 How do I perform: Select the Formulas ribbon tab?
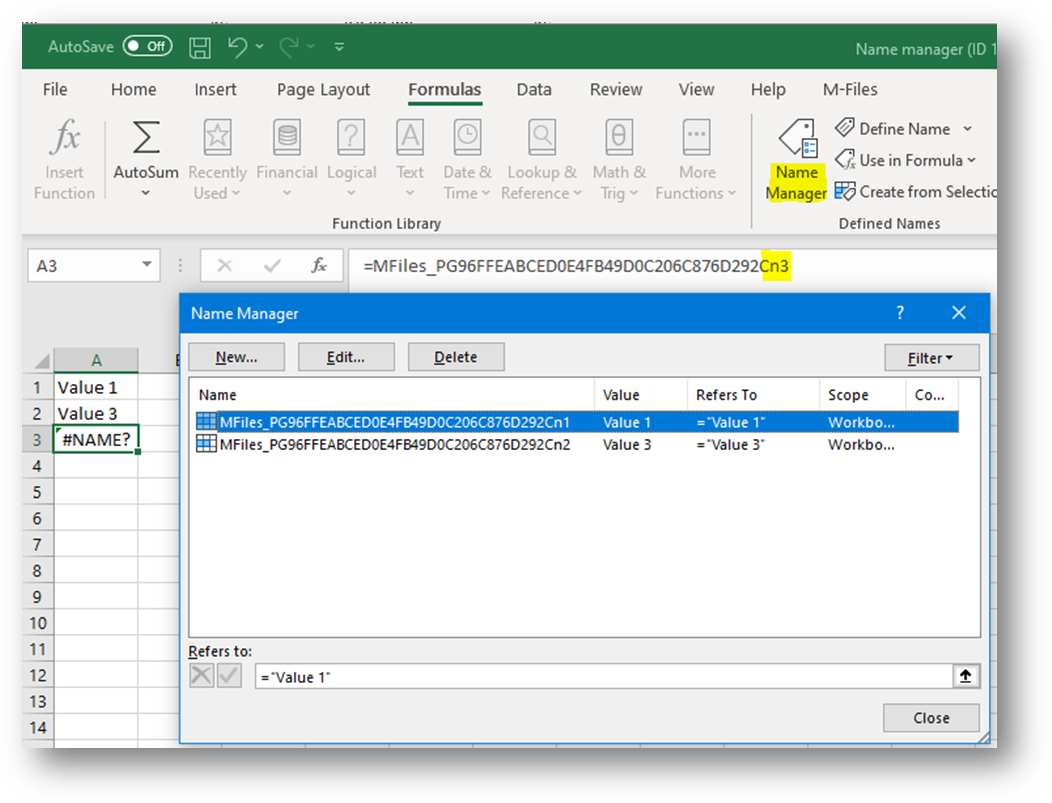pos(445,89)
